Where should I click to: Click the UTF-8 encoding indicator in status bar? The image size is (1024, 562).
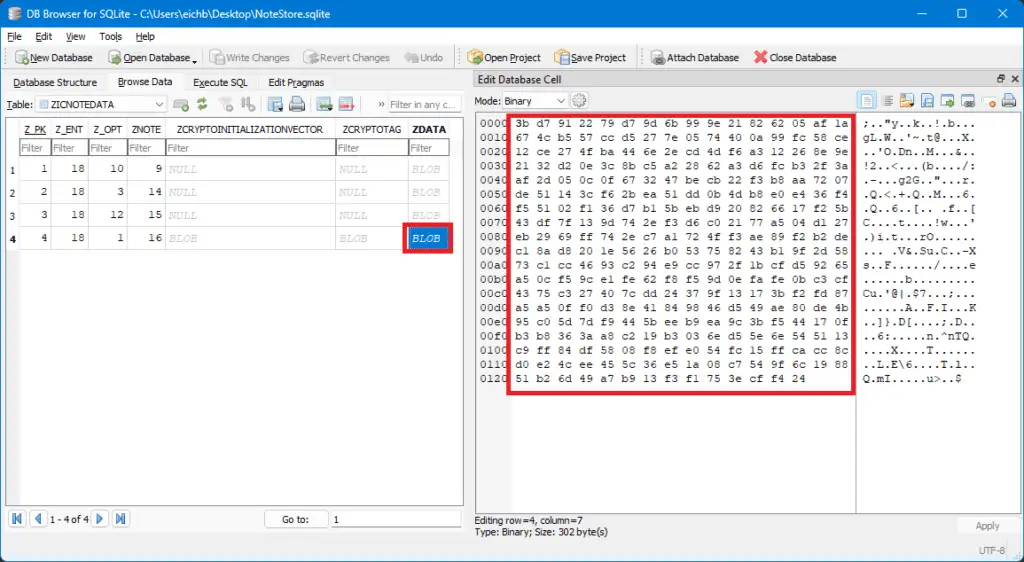(x=991, y=550)
